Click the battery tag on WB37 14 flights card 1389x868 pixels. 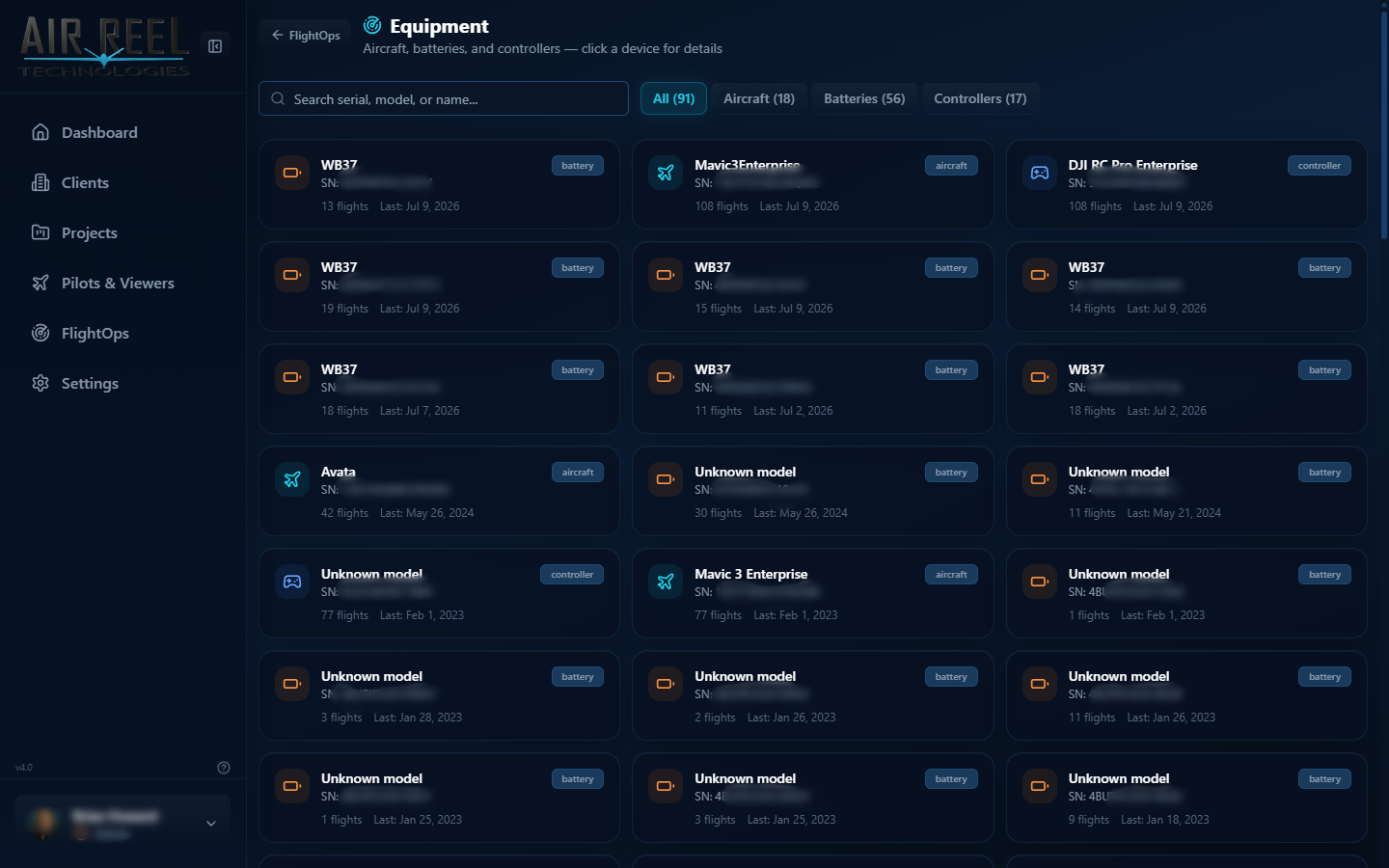point(1324,268)
